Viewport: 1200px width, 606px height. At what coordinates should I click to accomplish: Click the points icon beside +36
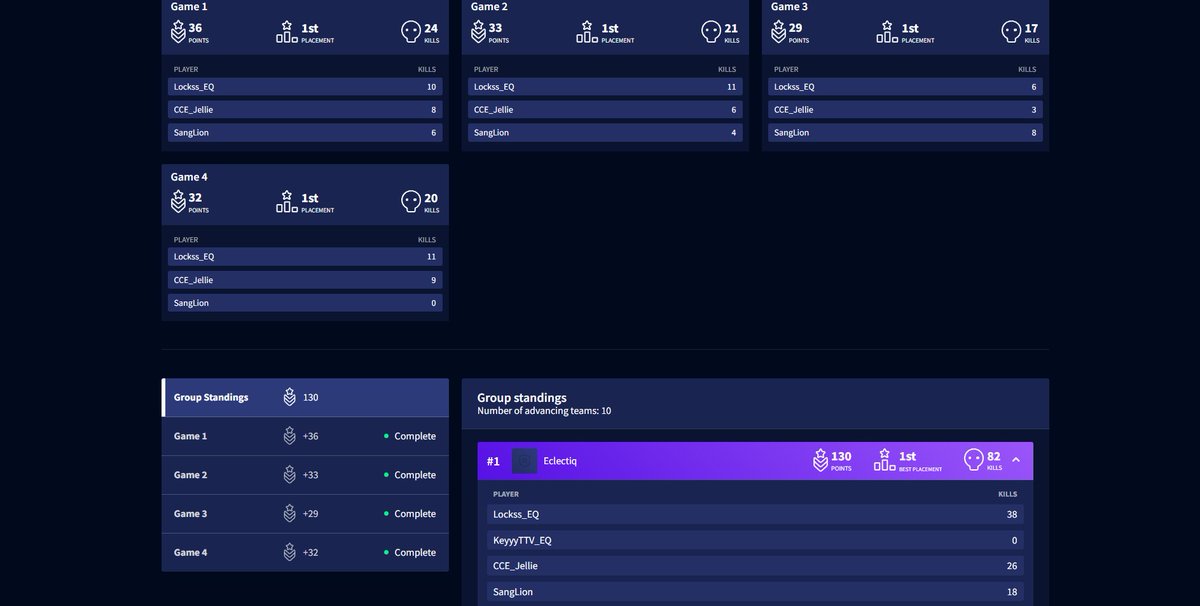pyautogui.click(x=289, y=436)
